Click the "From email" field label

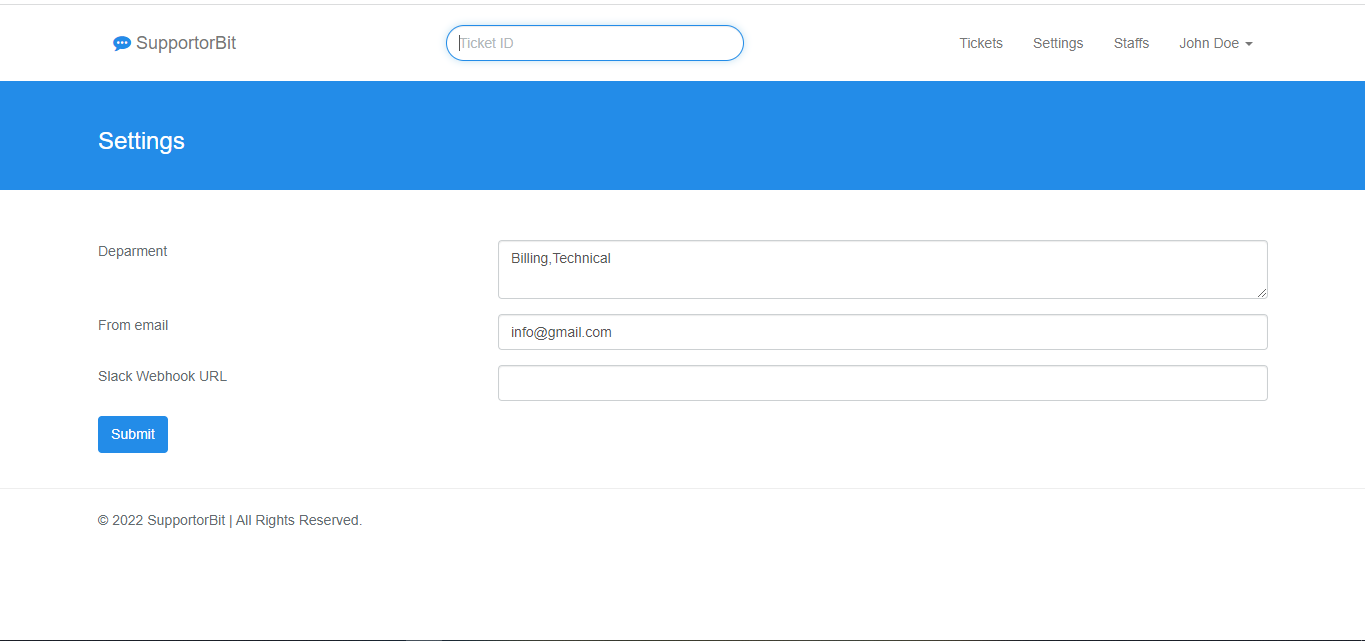click(x=133, y=325)
